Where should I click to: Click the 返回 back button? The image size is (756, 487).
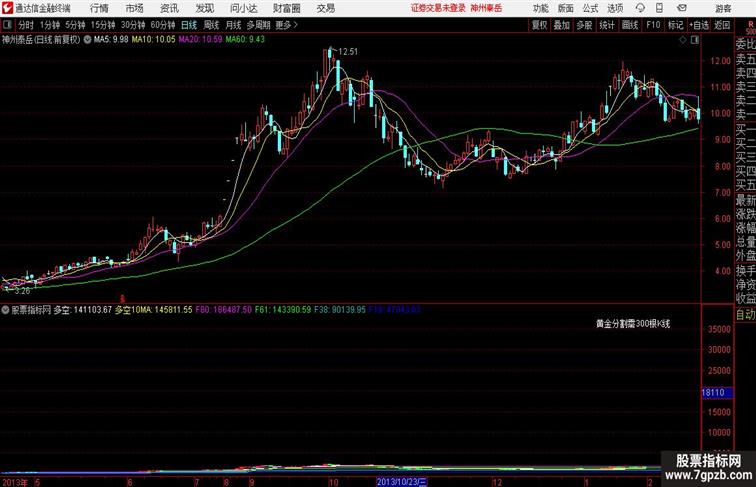tap(722, 25)
